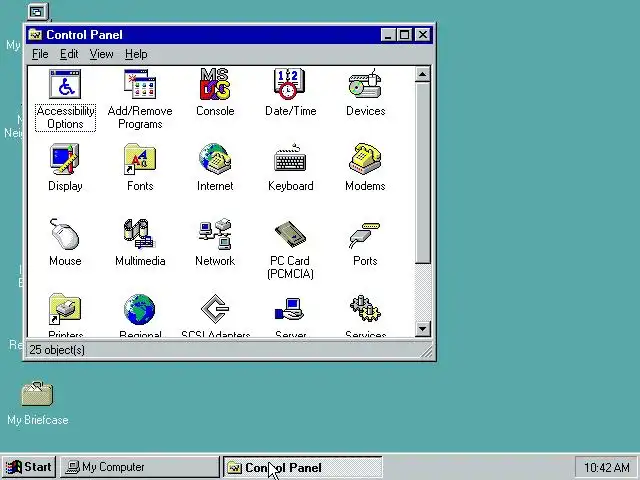Click the scrollbar up arrow
Image resolution: width=640 pixels, height=480 pixels.
422,74
